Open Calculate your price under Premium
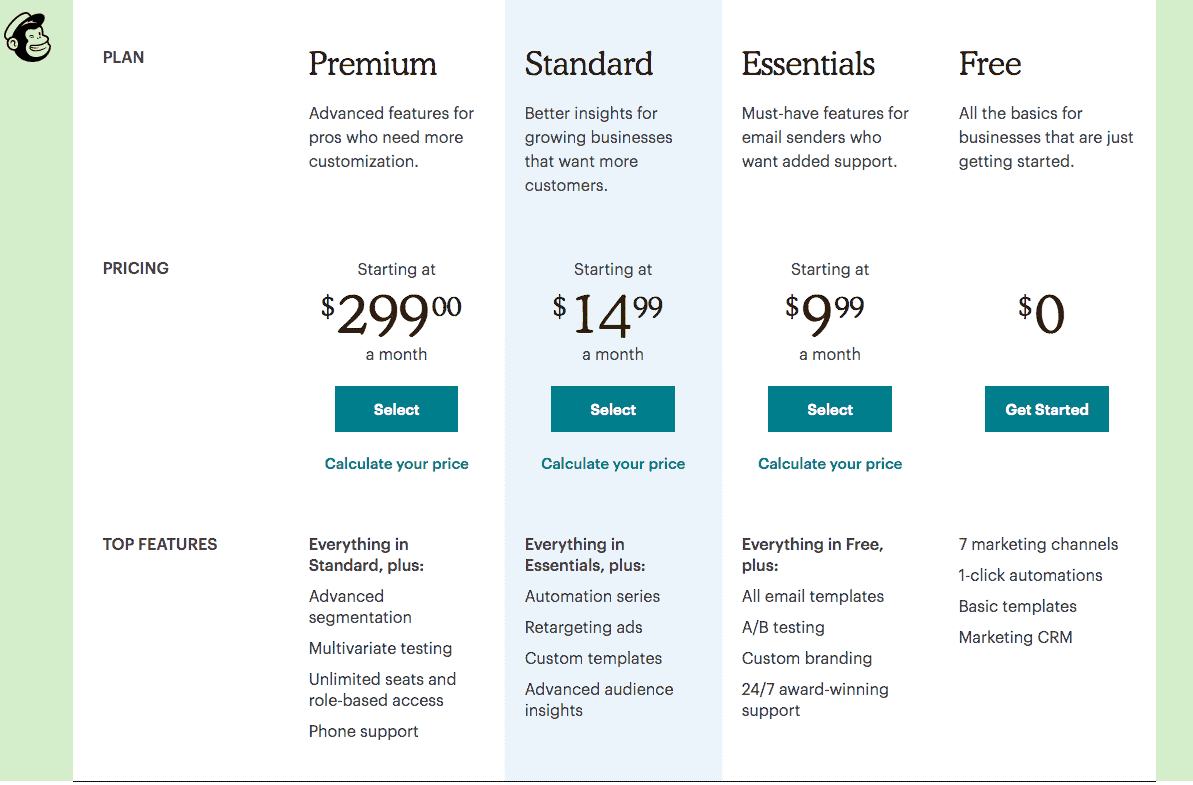The height and width of the screenshot is (785, 1193). point(396,464)
